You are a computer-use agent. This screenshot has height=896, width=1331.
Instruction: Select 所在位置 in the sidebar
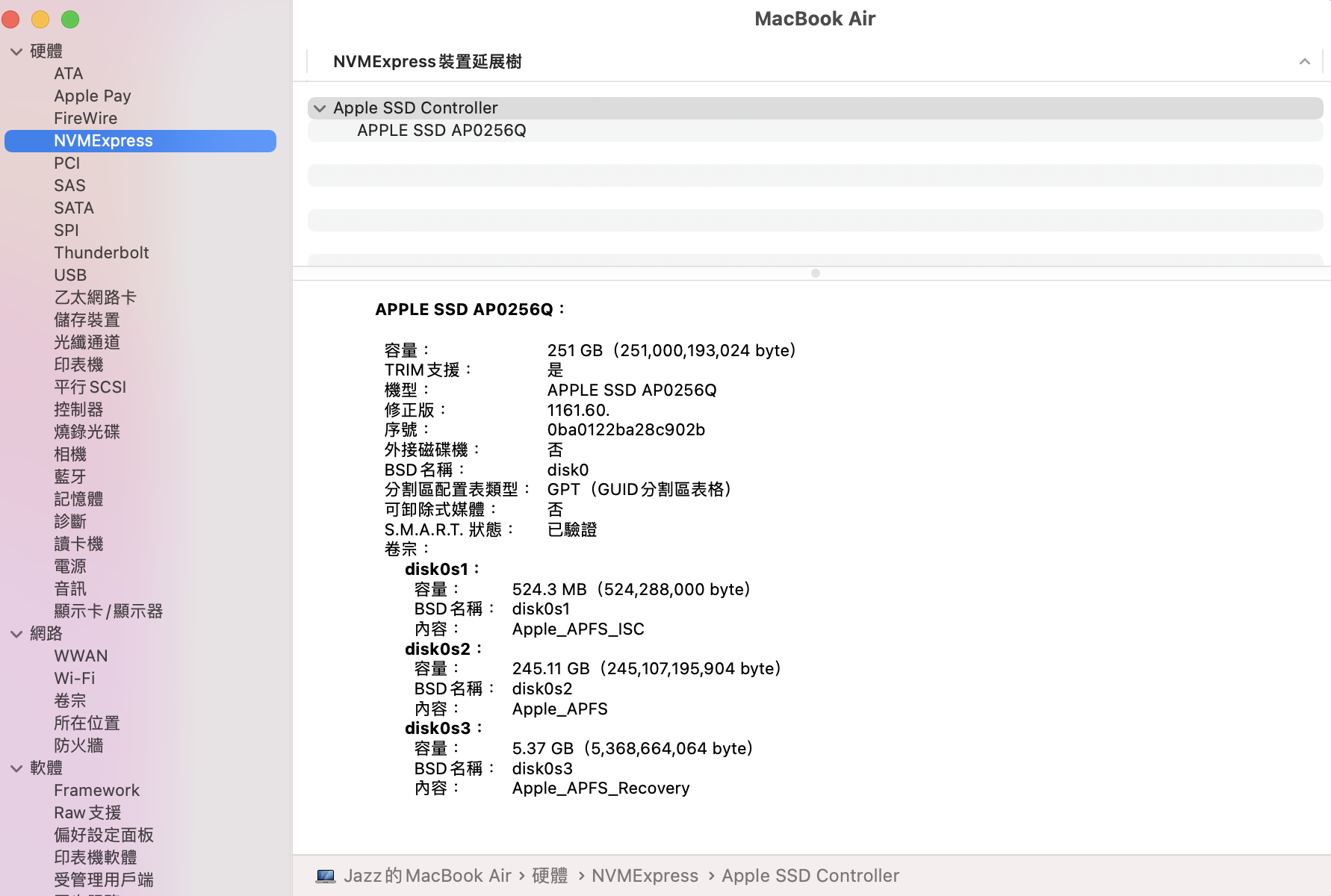pyautogui.click(x=87, y=724)
